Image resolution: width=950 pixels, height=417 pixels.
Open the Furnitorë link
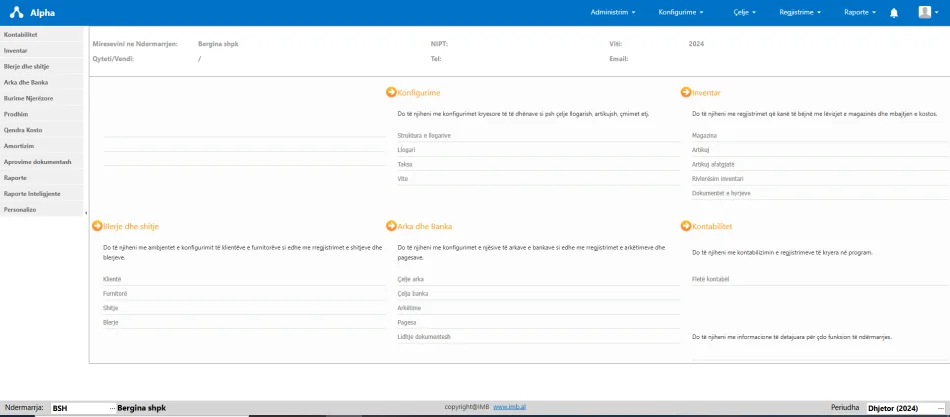pyautogui.click(x=116, y=293)
